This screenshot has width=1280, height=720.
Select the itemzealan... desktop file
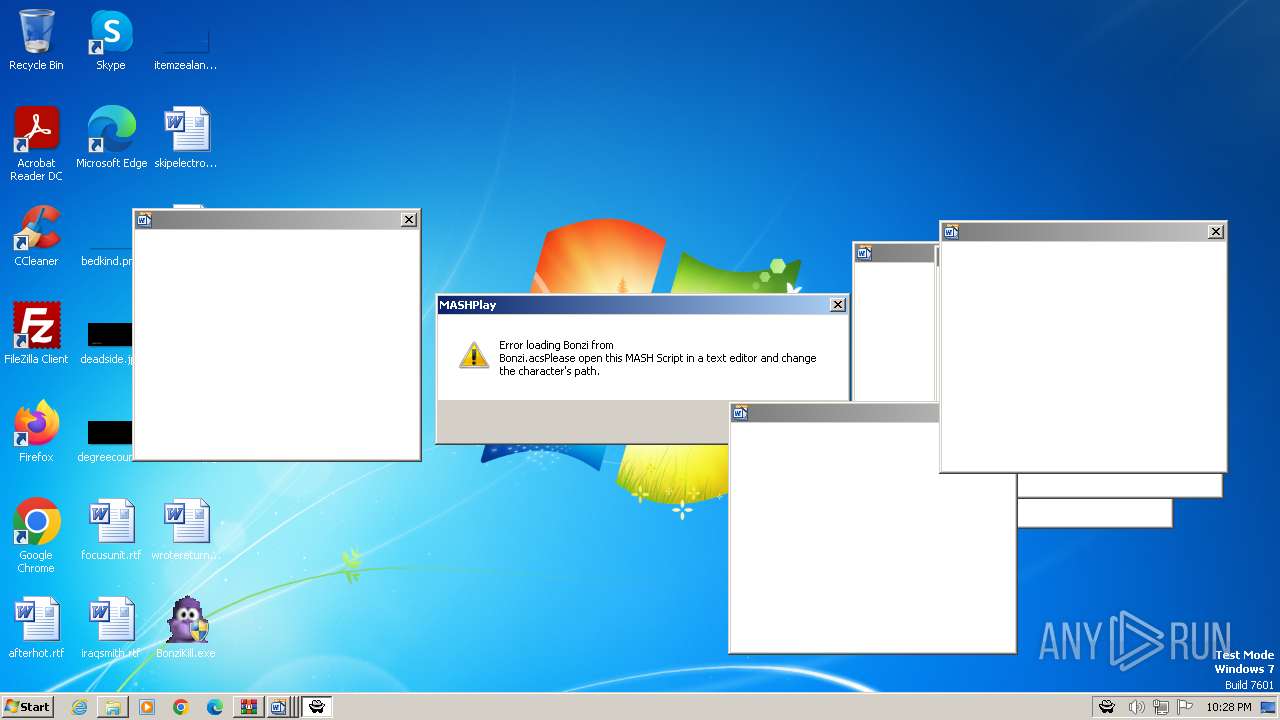pyautogui.click(x=186, y=45)
